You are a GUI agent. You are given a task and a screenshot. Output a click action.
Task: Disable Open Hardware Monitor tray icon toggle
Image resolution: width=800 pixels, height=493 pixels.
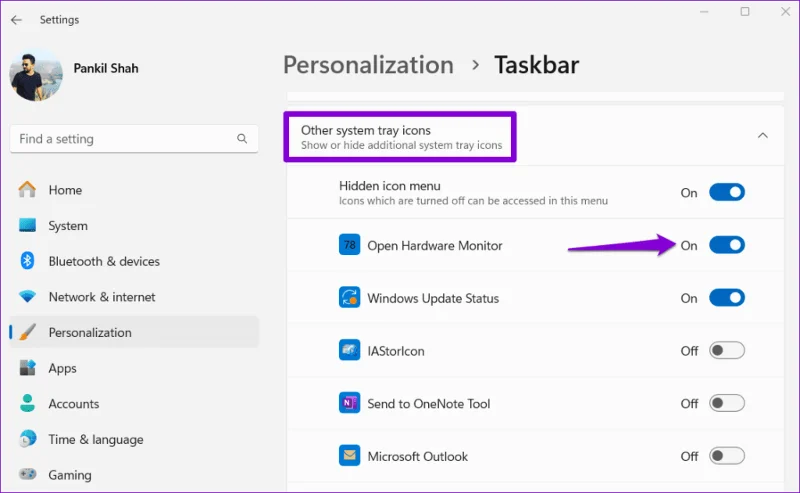[727, 245]
